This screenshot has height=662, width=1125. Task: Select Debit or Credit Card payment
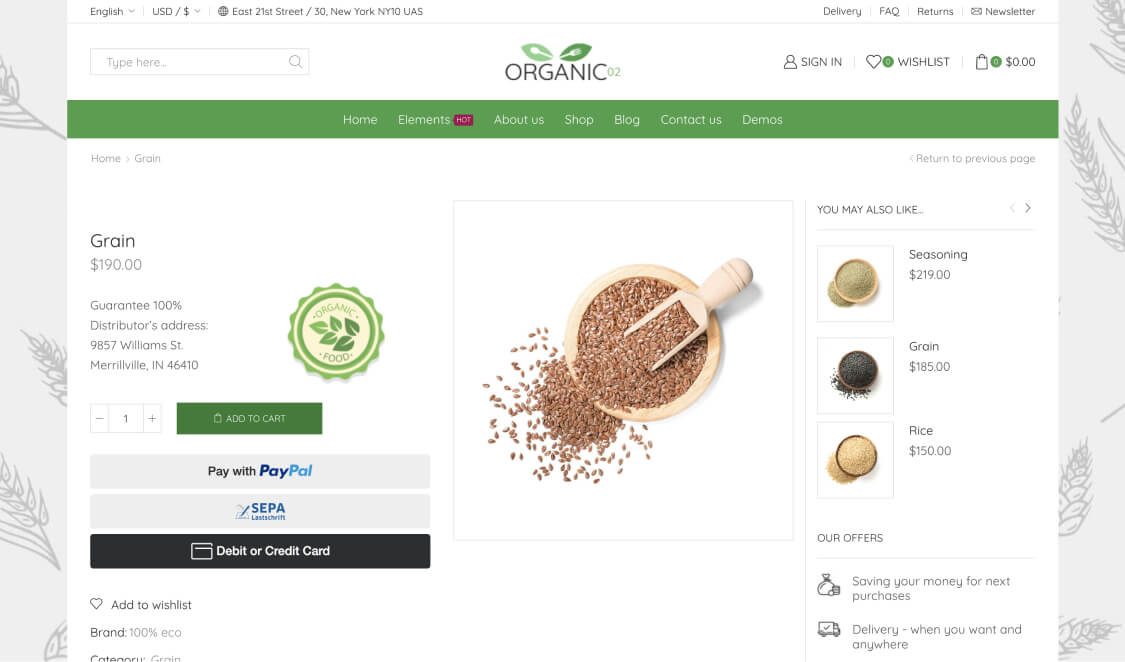260,551
